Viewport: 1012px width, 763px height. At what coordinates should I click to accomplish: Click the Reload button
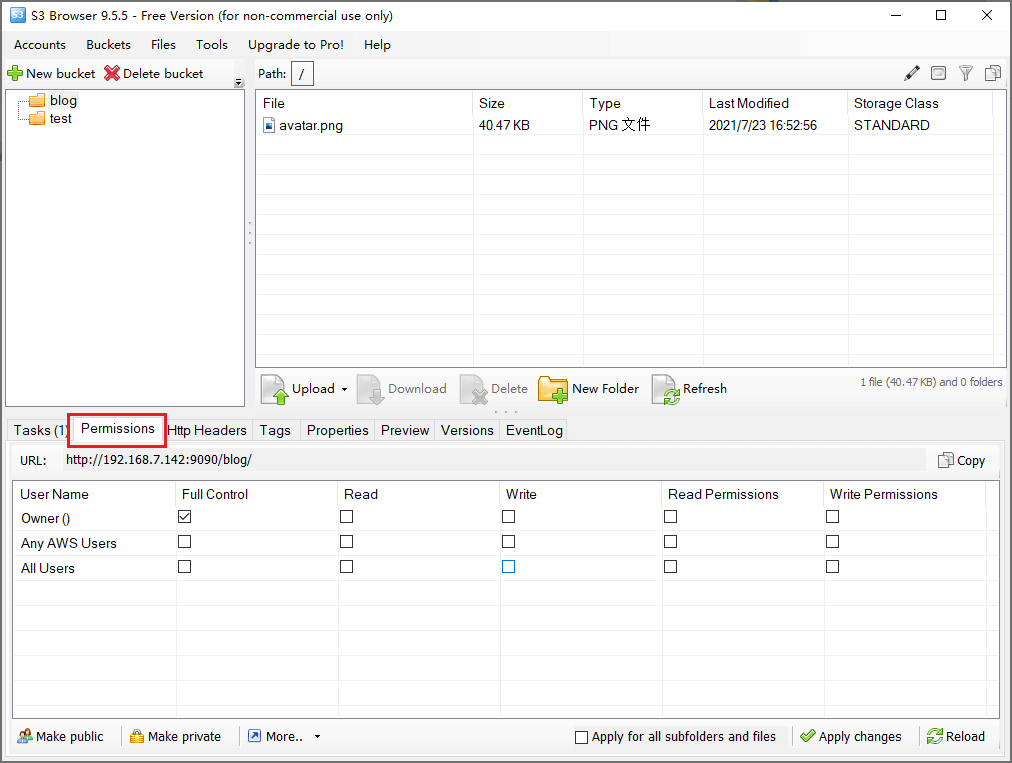pos(956,737)
